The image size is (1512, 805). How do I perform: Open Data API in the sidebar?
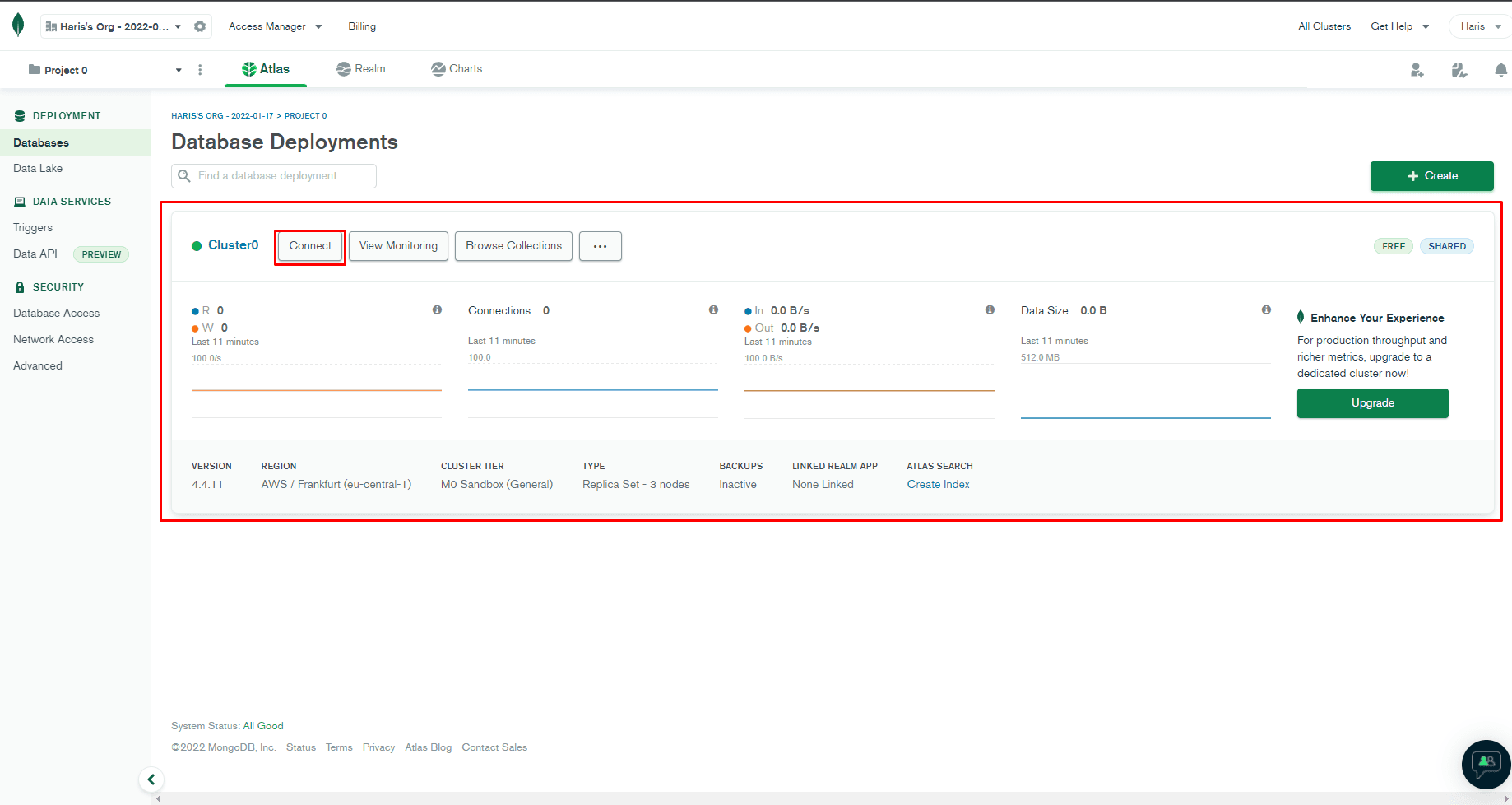pyautogui.click(x=35, y=254)
